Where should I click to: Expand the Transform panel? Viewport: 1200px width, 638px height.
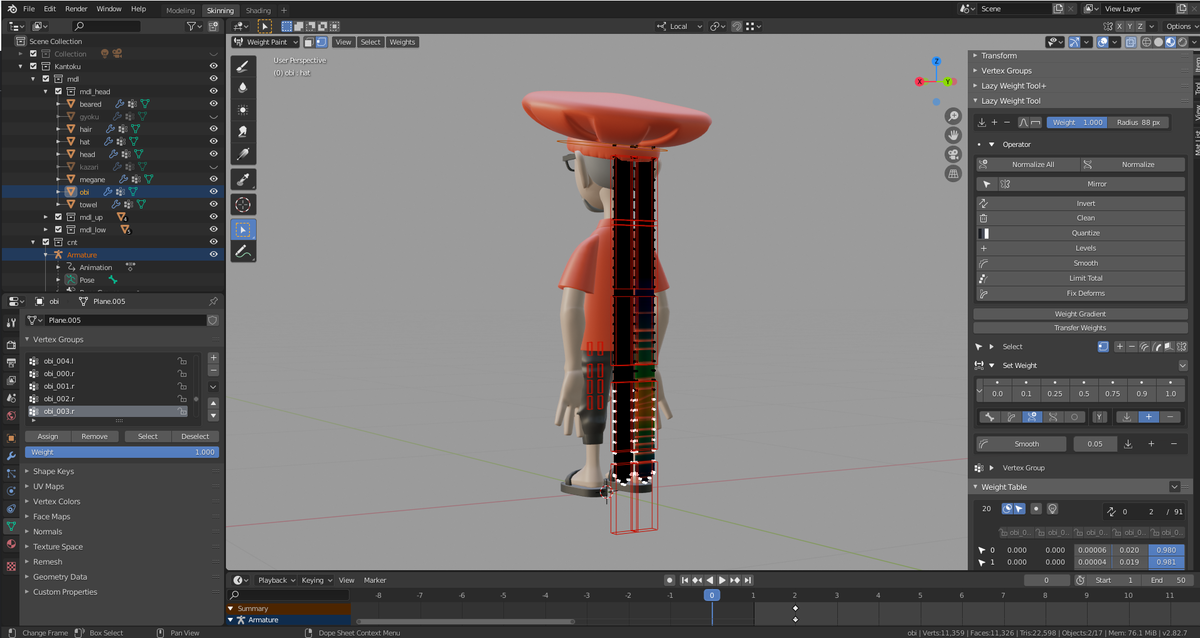coord(998,56)
